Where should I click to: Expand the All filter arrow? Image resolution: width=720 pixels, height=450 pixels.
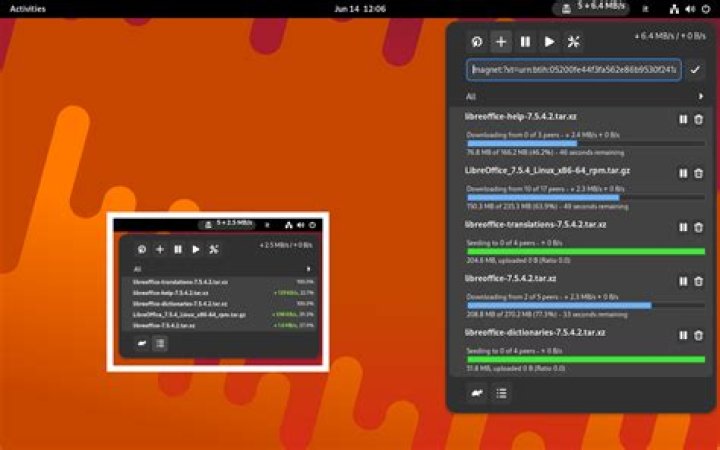pos(701,96)
